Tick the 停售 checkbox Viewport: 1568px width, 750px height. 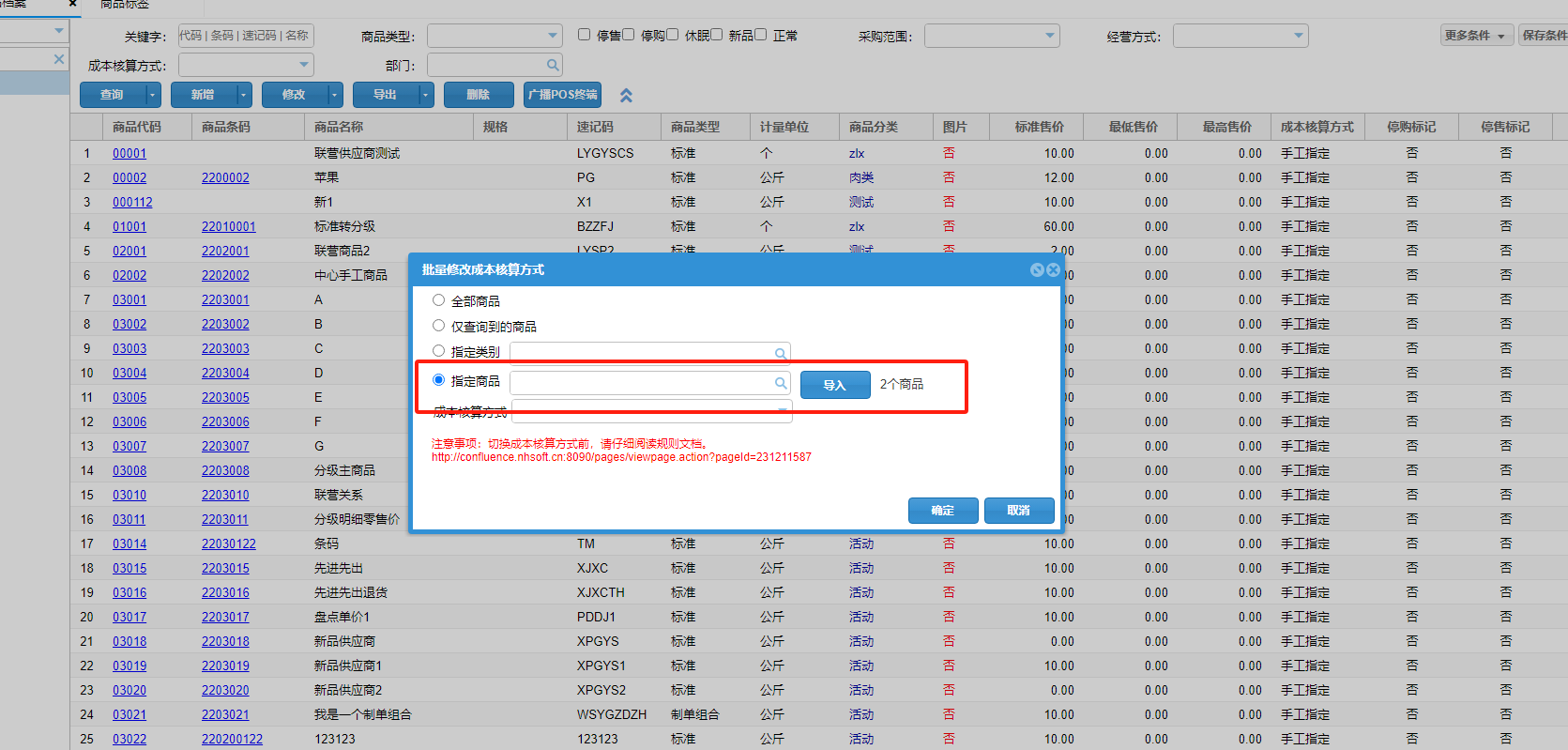pos(584,35)
